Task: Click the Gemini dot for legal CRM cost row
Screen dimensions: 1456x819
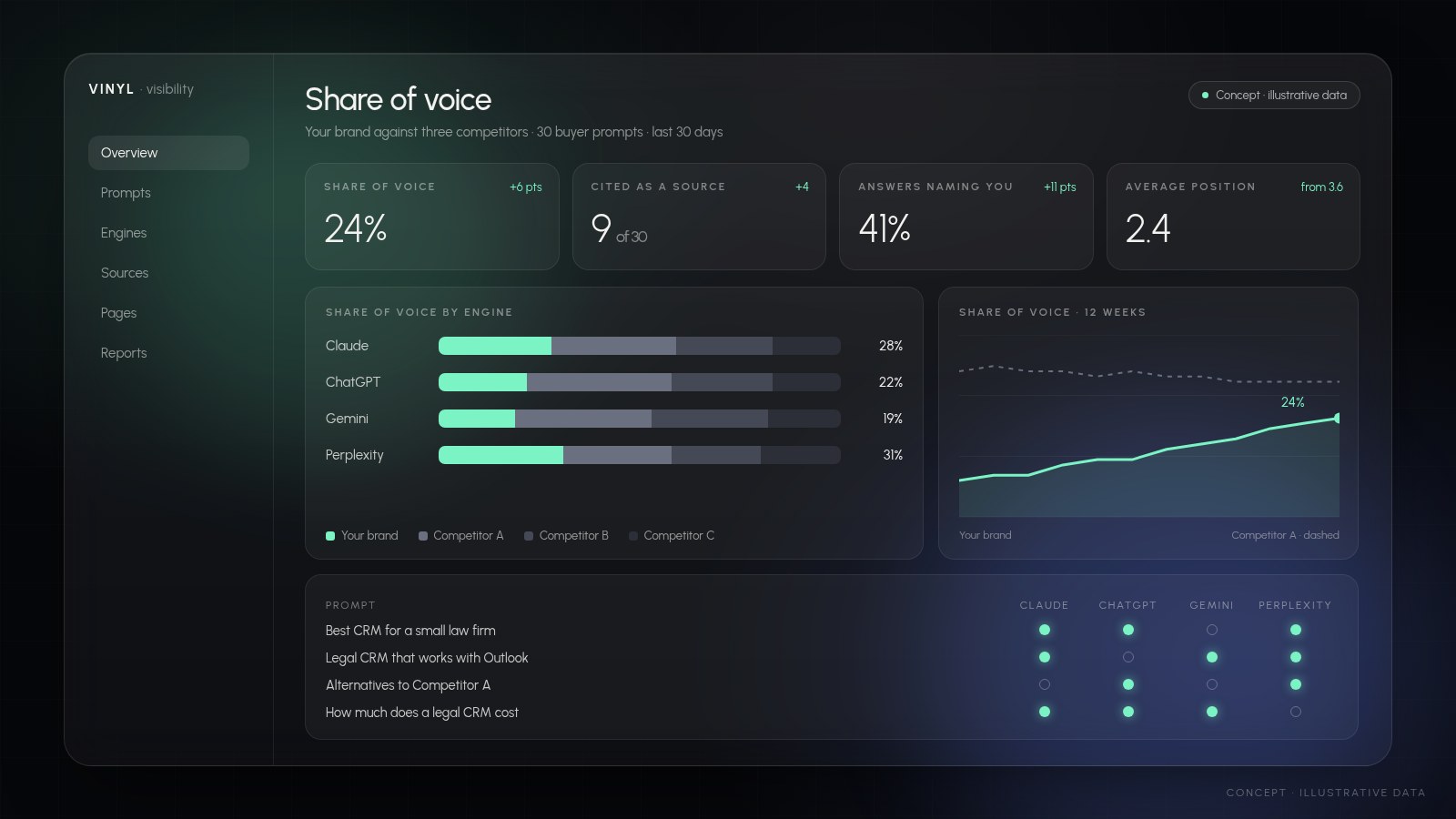Action: pyautogui.click(x=1212, y=712)
